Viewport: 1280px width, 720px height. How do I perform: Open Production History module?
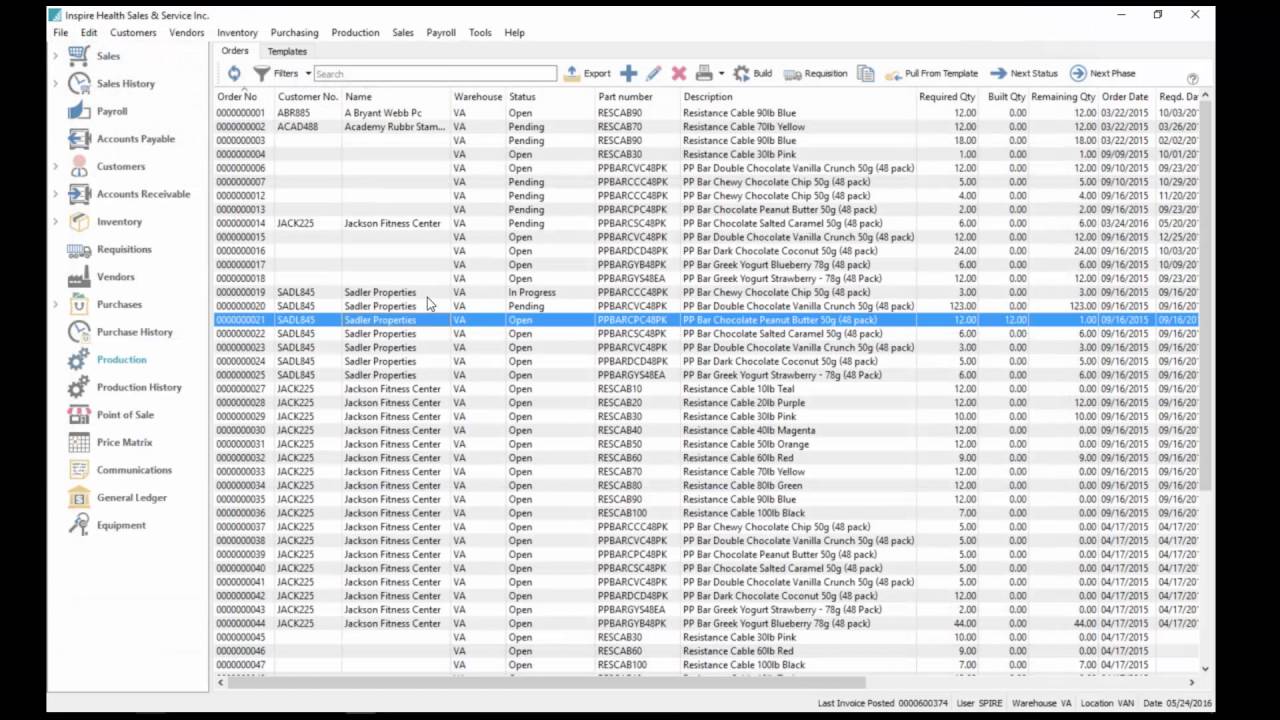tap(139, 387)
